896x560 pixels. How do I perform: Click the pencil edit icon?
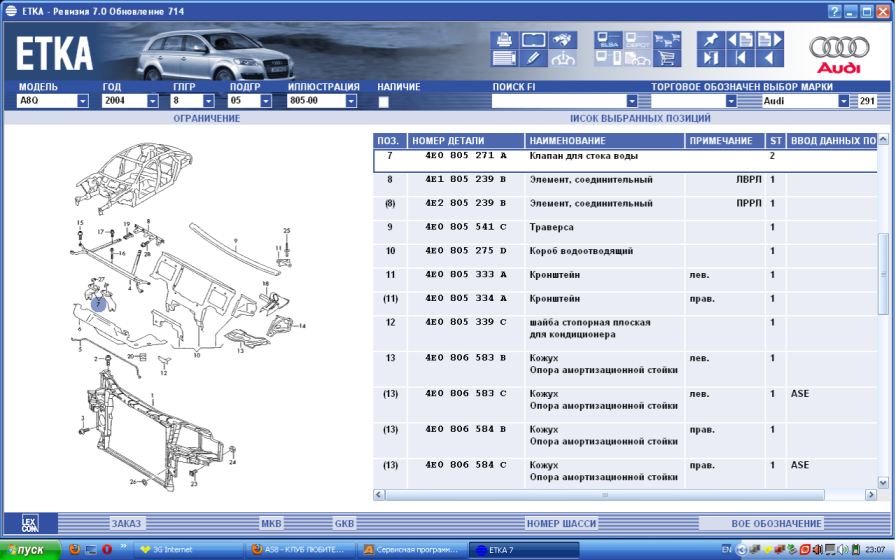pos(533,59)
